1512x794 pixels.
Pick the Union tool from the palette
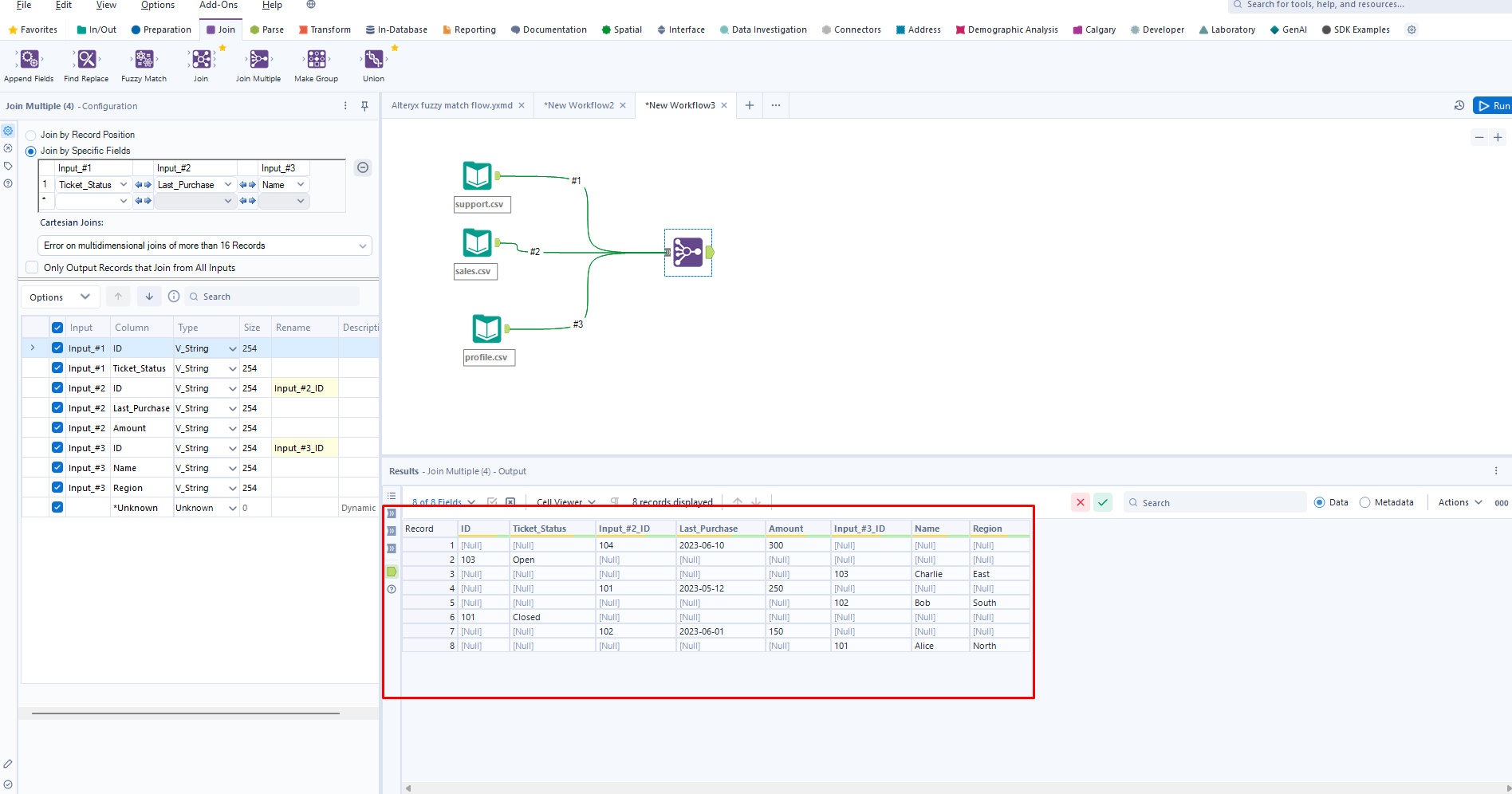(373, 60)
